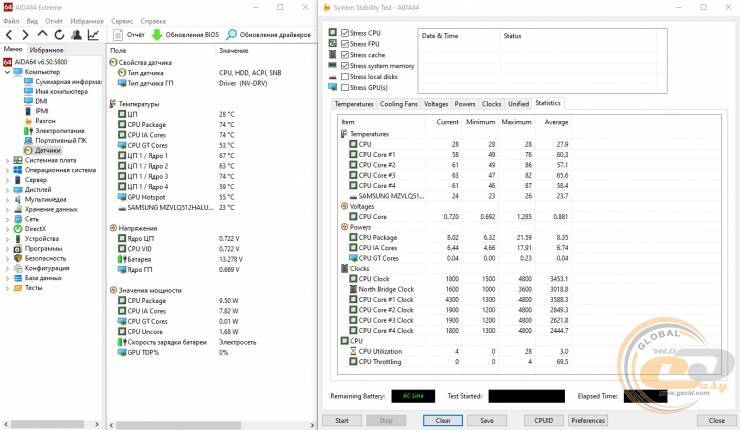Expand the Системная плата tree node
This screenshot has height=430, width=740.
point(7,160)
